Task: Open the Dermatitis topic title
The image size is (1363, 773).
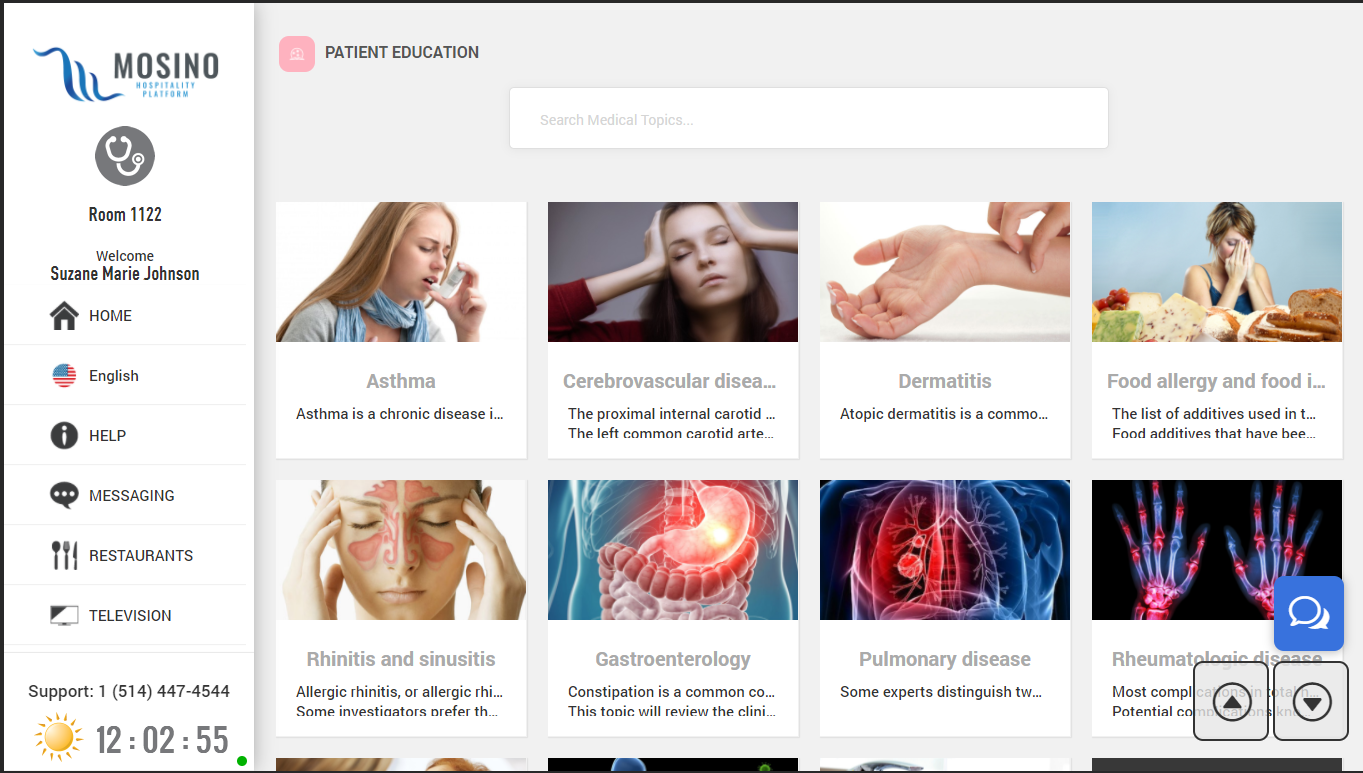Action: [945, 381]
